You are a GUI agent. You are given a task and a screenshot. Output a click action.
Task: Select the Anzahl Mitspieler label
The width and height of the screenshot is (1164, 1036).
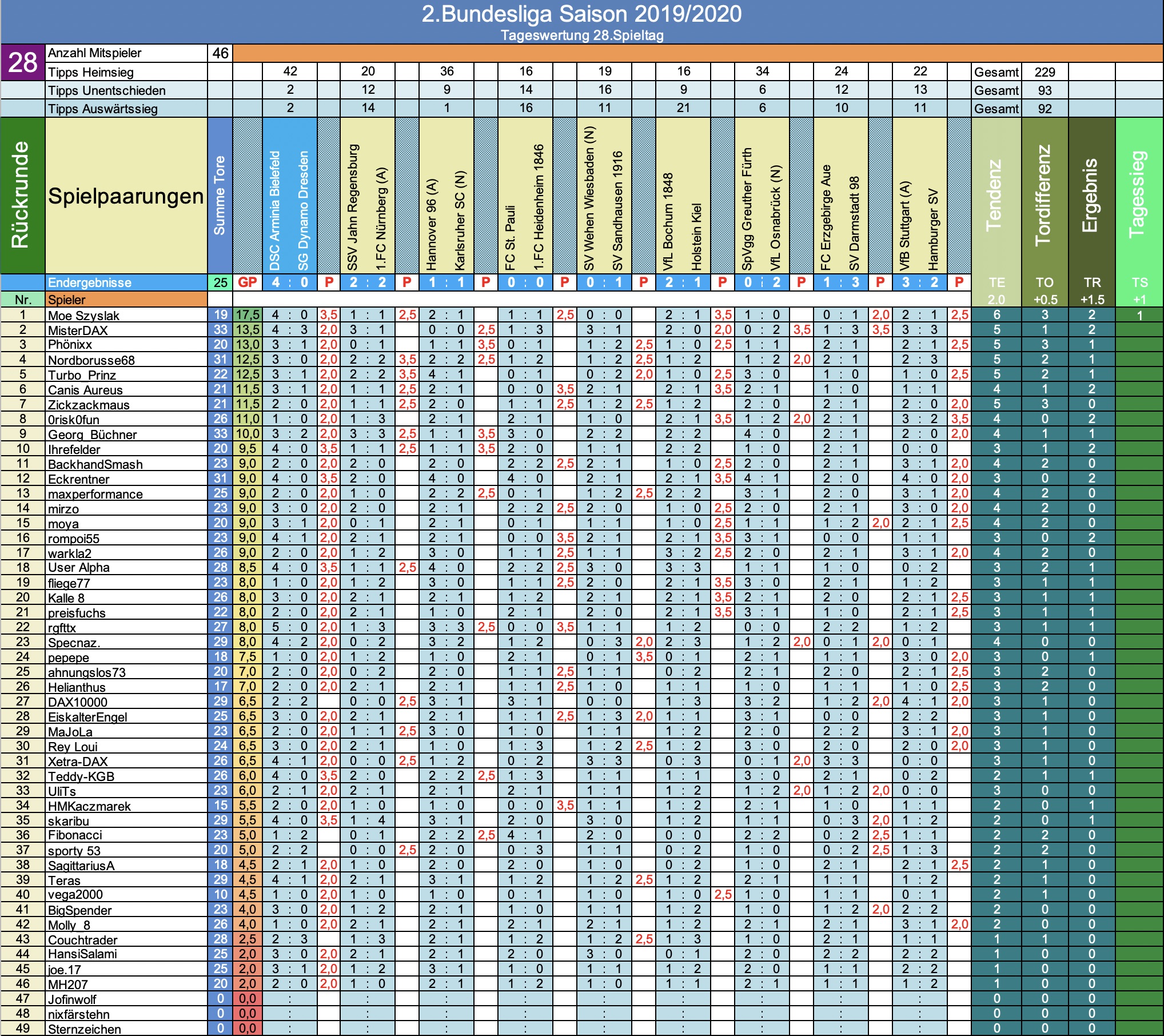pos(126,53)
